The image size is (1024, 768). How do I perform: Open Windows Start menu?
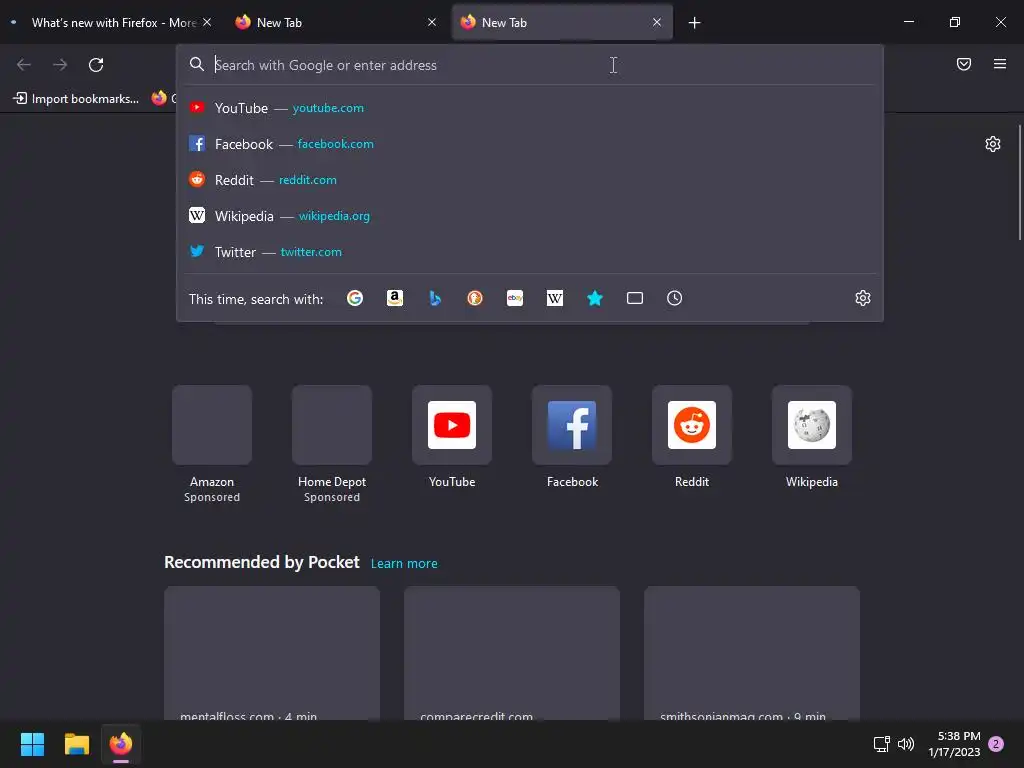[32, 744]
